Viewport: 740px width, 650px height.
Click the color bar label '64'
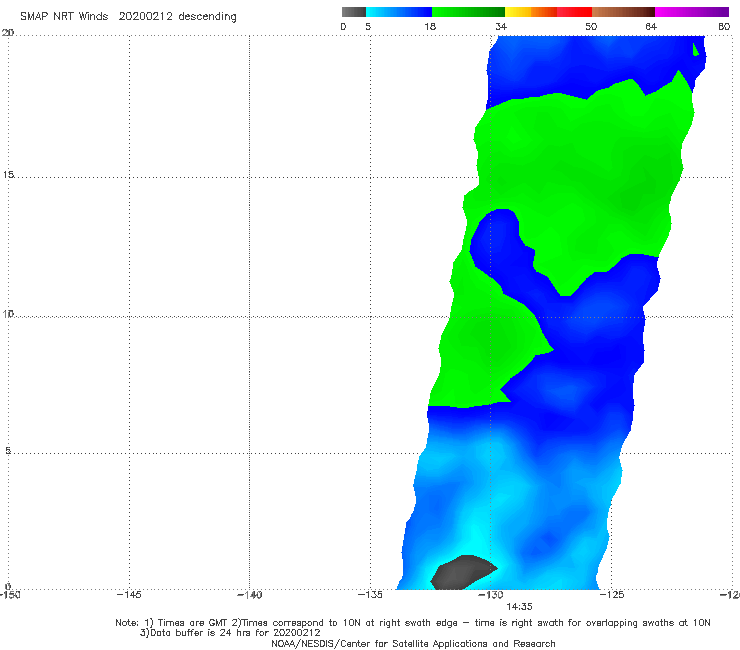(651, 26)
